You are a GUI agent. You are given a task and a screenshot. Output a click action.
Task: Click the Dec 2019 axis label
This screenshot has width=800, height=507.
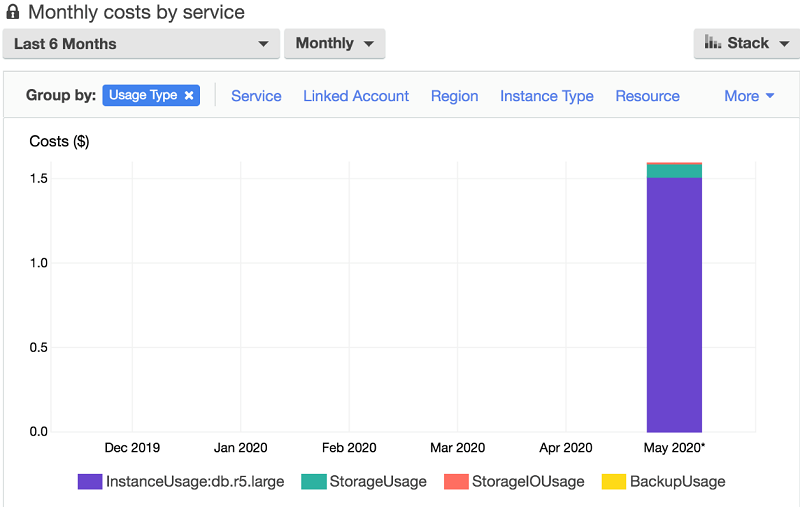click(x=132, y=448)
